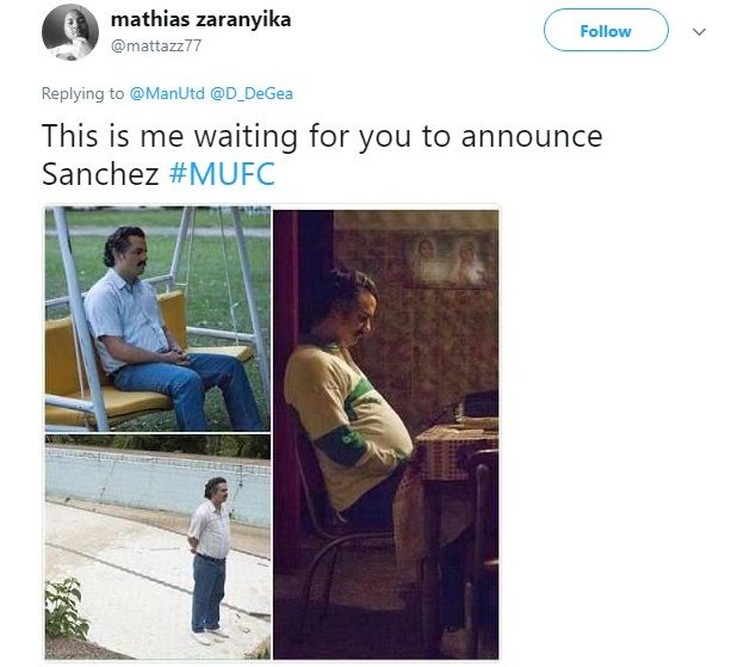Click the framed portrait on the wall in photo
Viewport: 750px width, 667px height.
click(447, 262)
